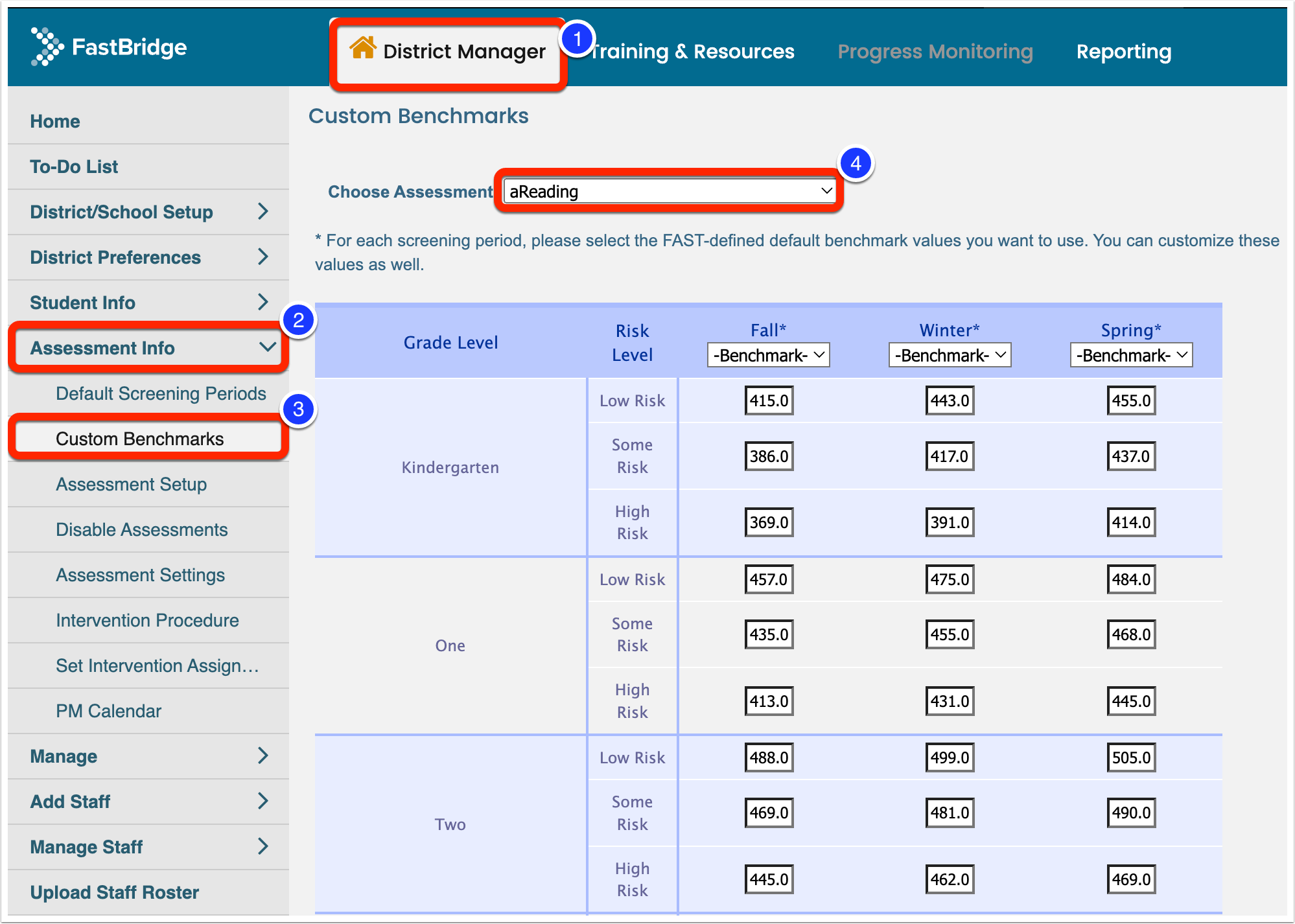The width and height of the screenshot is (1295, 924).
Task: Select Custom Benchmarks in sidebar
Action: tap(139, 439)
